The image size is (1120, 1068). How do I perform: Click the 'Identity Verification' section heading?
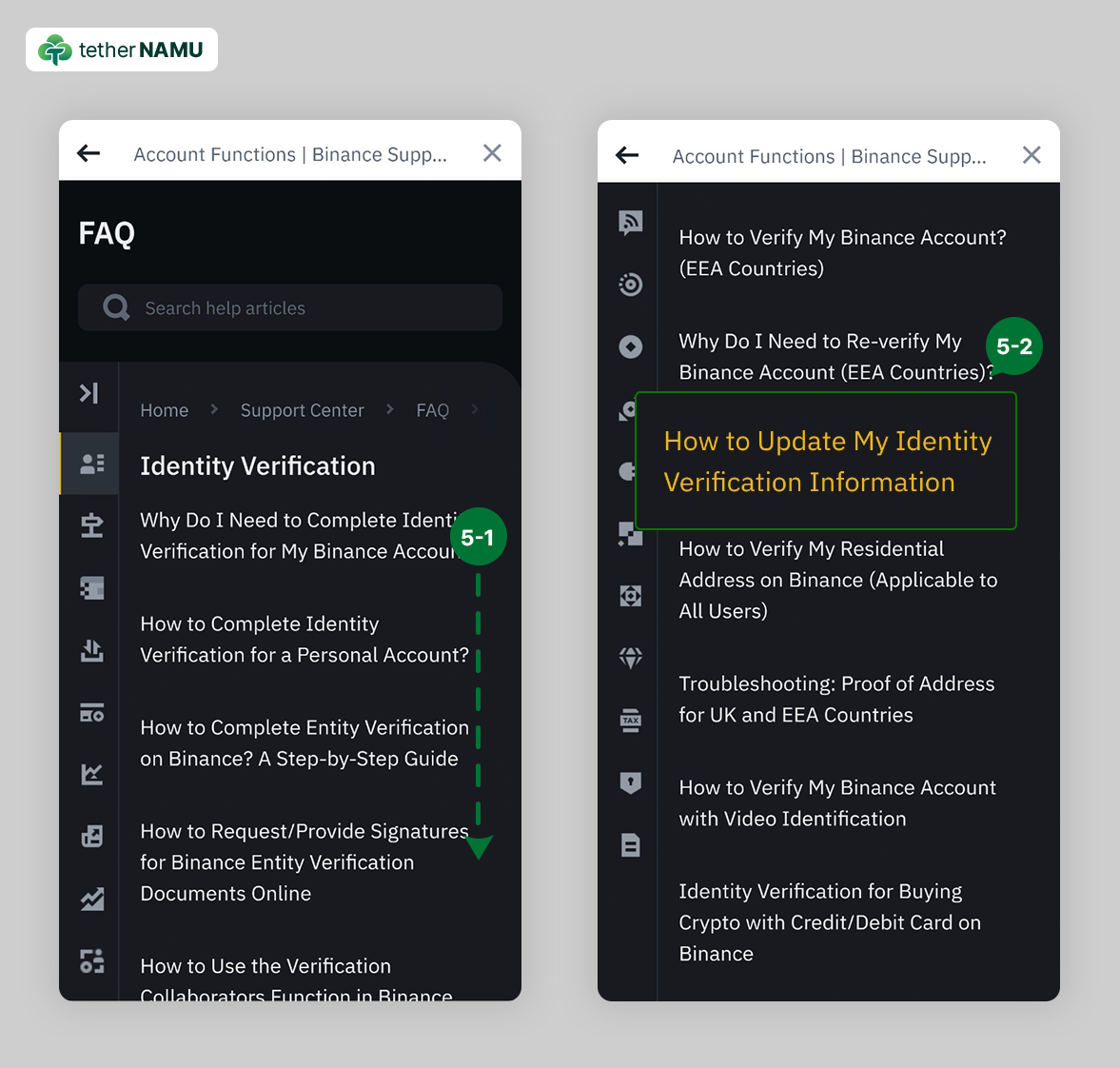pos(258,465)
